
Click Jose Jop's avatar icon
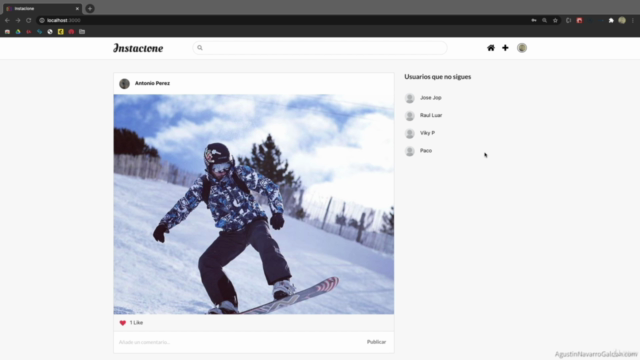(x=409, y=98)
